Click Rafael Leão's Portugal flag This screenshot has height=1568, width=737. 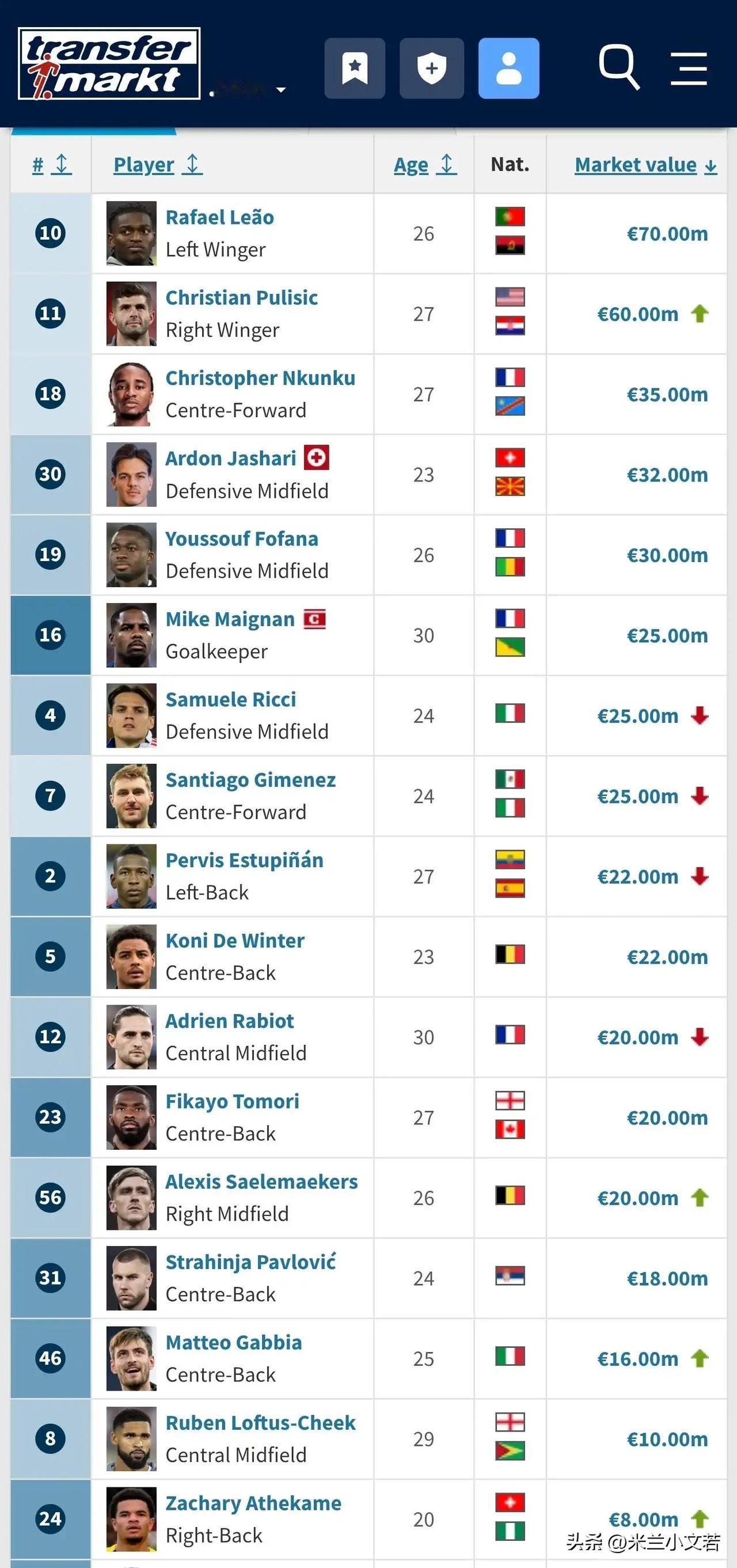(x=510, y=217)
